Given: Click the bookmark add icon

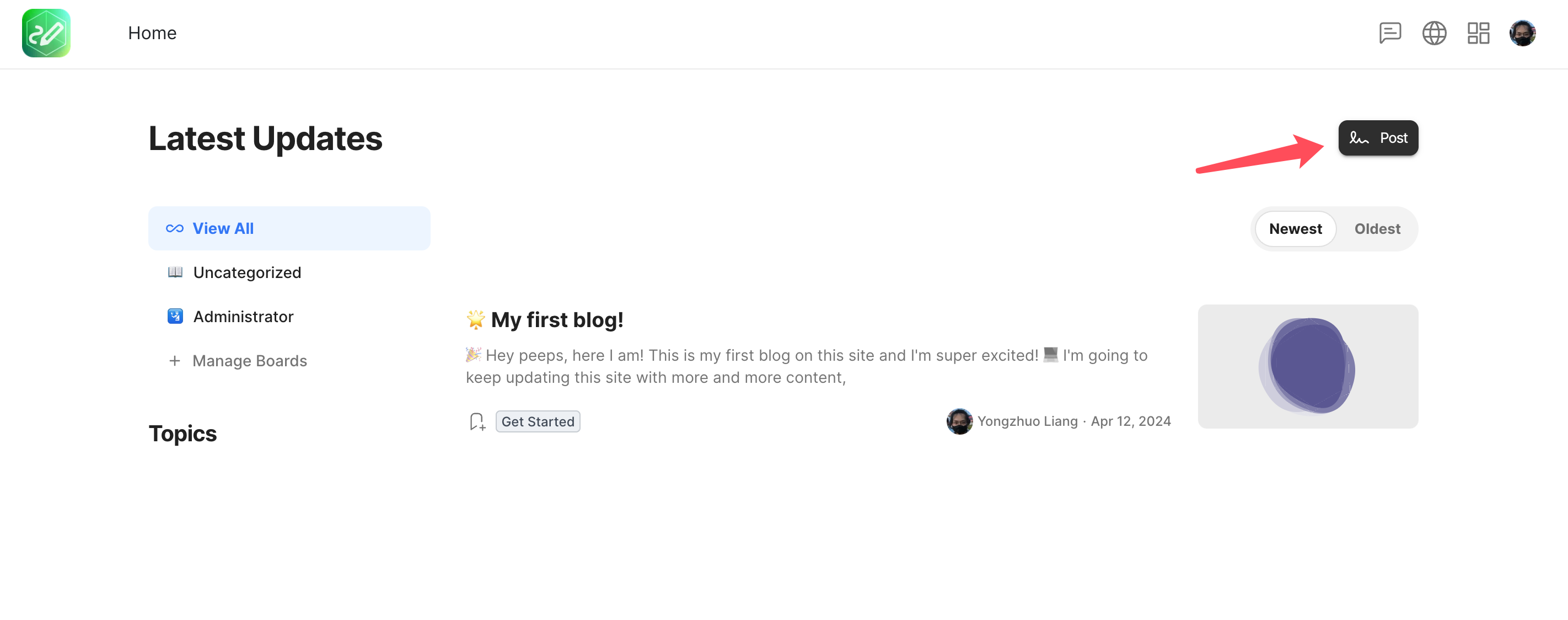Looking at the screenshot, I should coord(477,421).
